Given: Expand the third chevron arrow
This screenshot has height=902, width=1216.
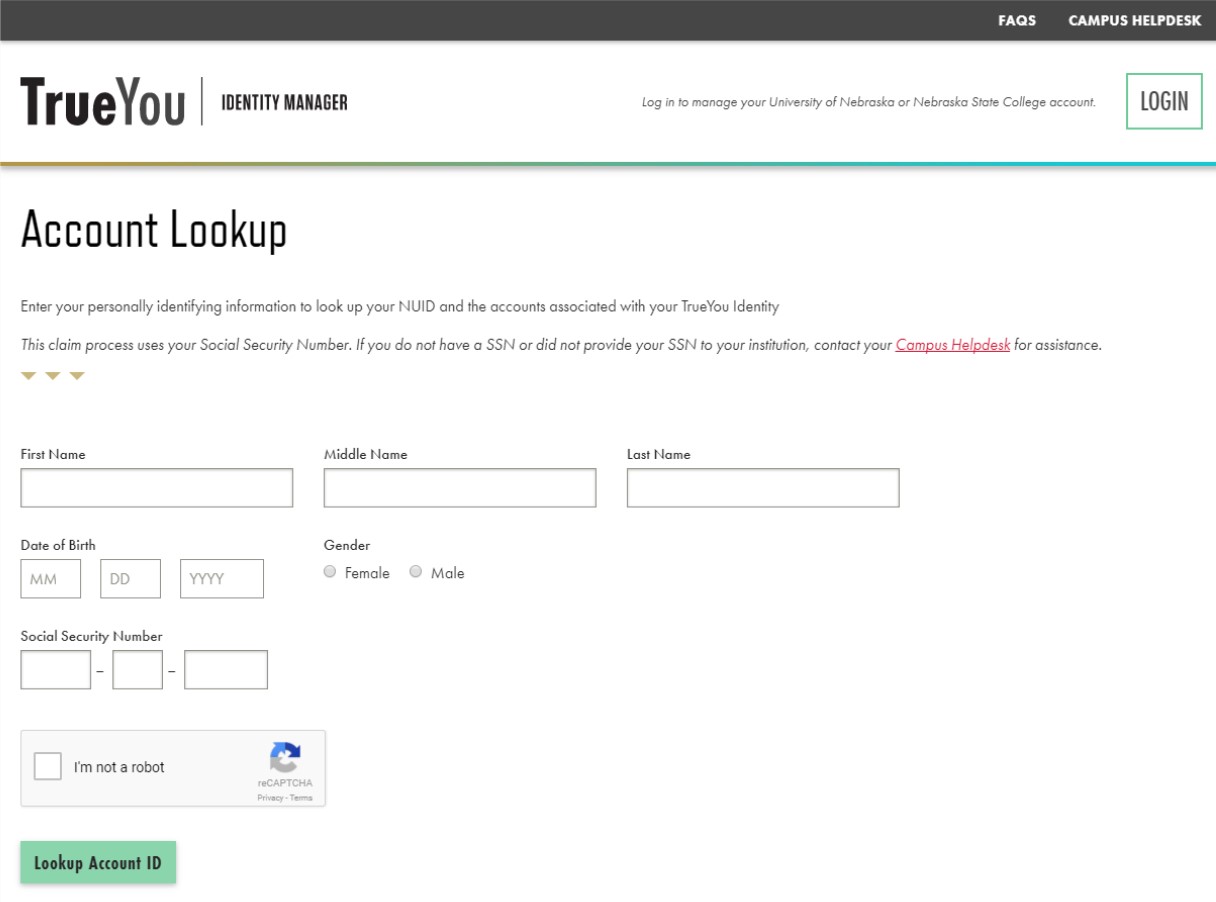Looking at the screenshot, I should (76, 376).
